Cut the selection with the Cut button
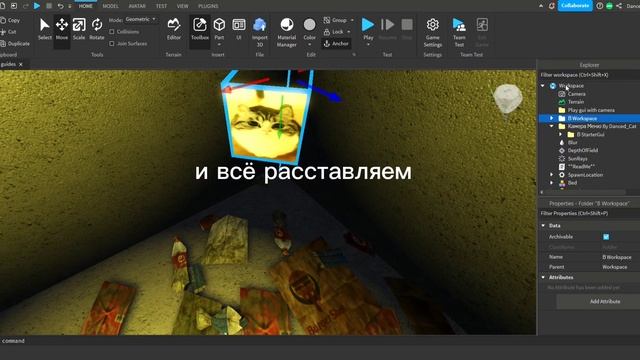The image size is (640, 360). 9,31
